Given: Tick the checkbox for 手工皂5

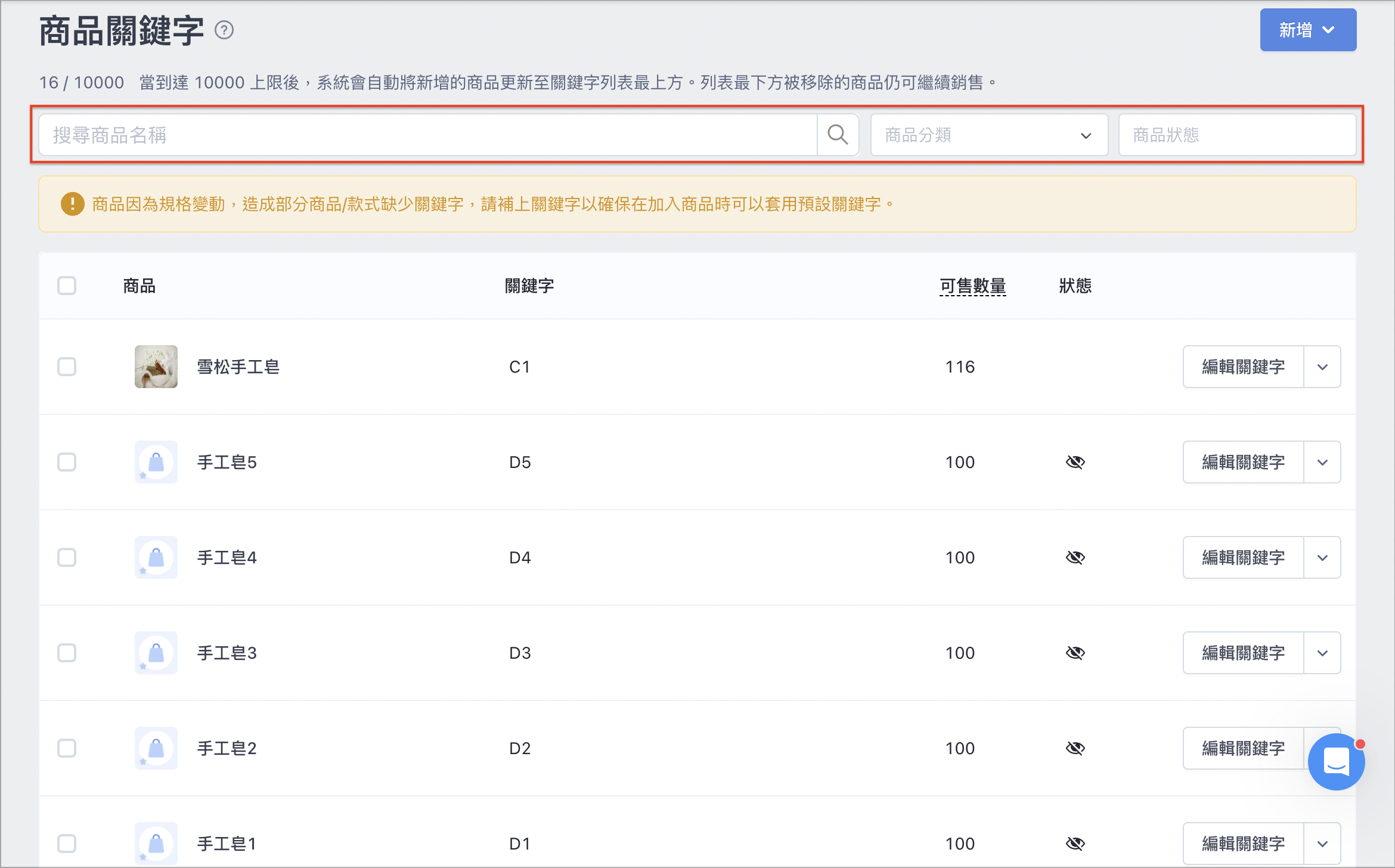Looking at the screenshot, I should click(67, 462).
